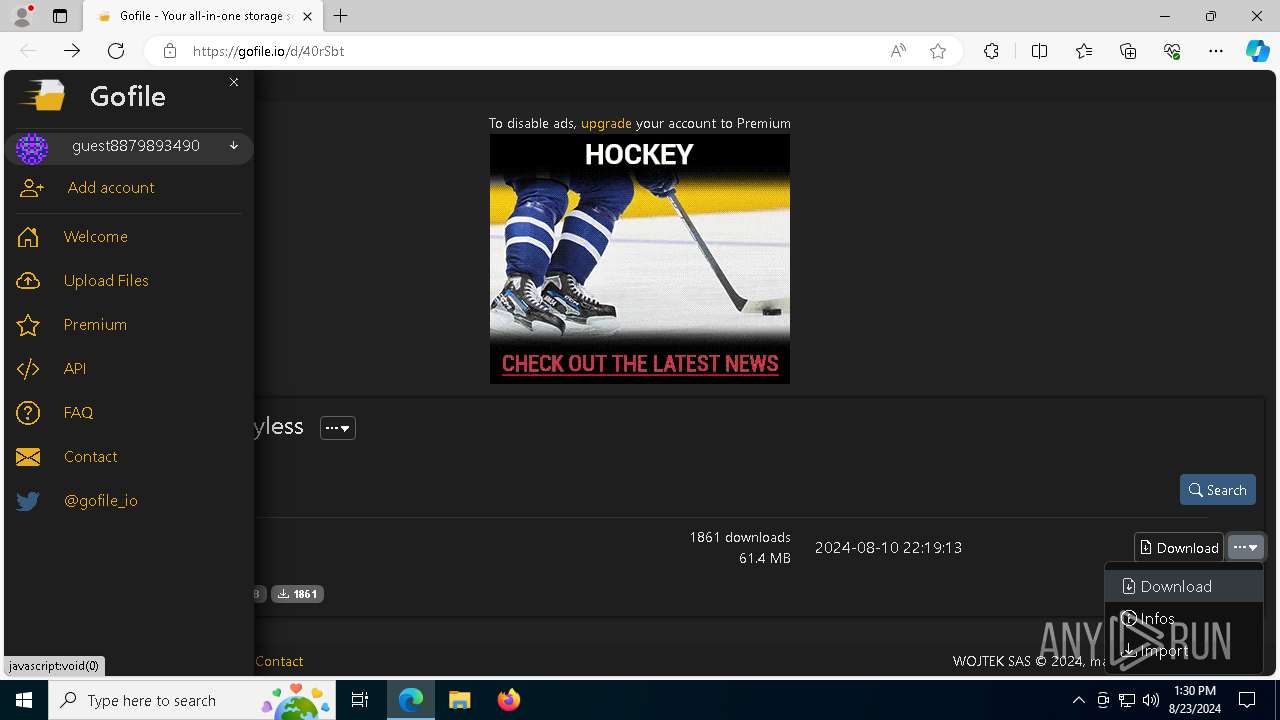1280x720 pixels.
Task: Click the taskbar search box
Action: (194, 700)
